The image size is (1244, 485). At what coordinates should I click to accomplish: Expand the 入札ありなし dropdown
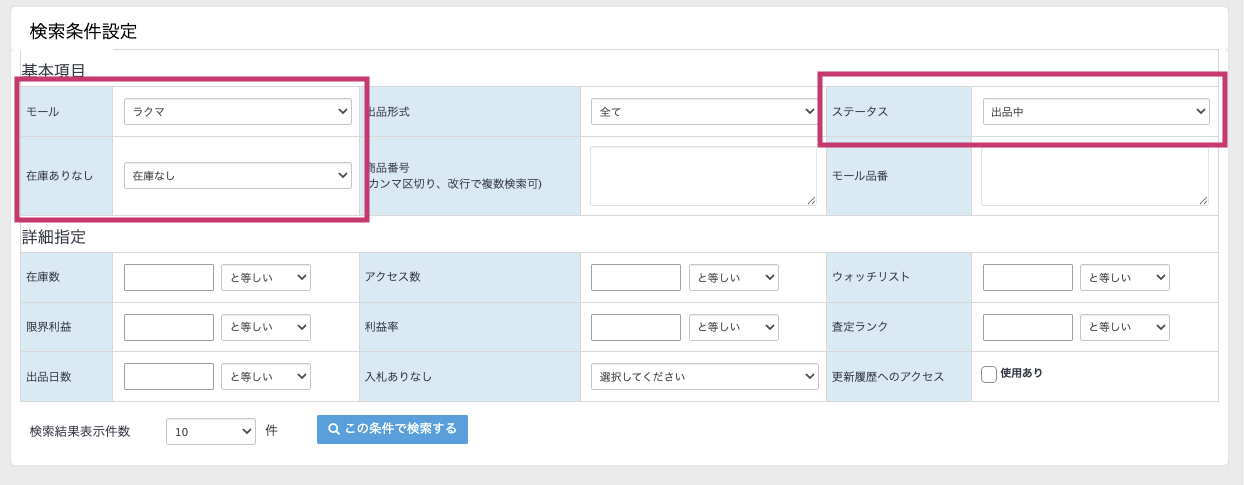[x=704, y=377]
